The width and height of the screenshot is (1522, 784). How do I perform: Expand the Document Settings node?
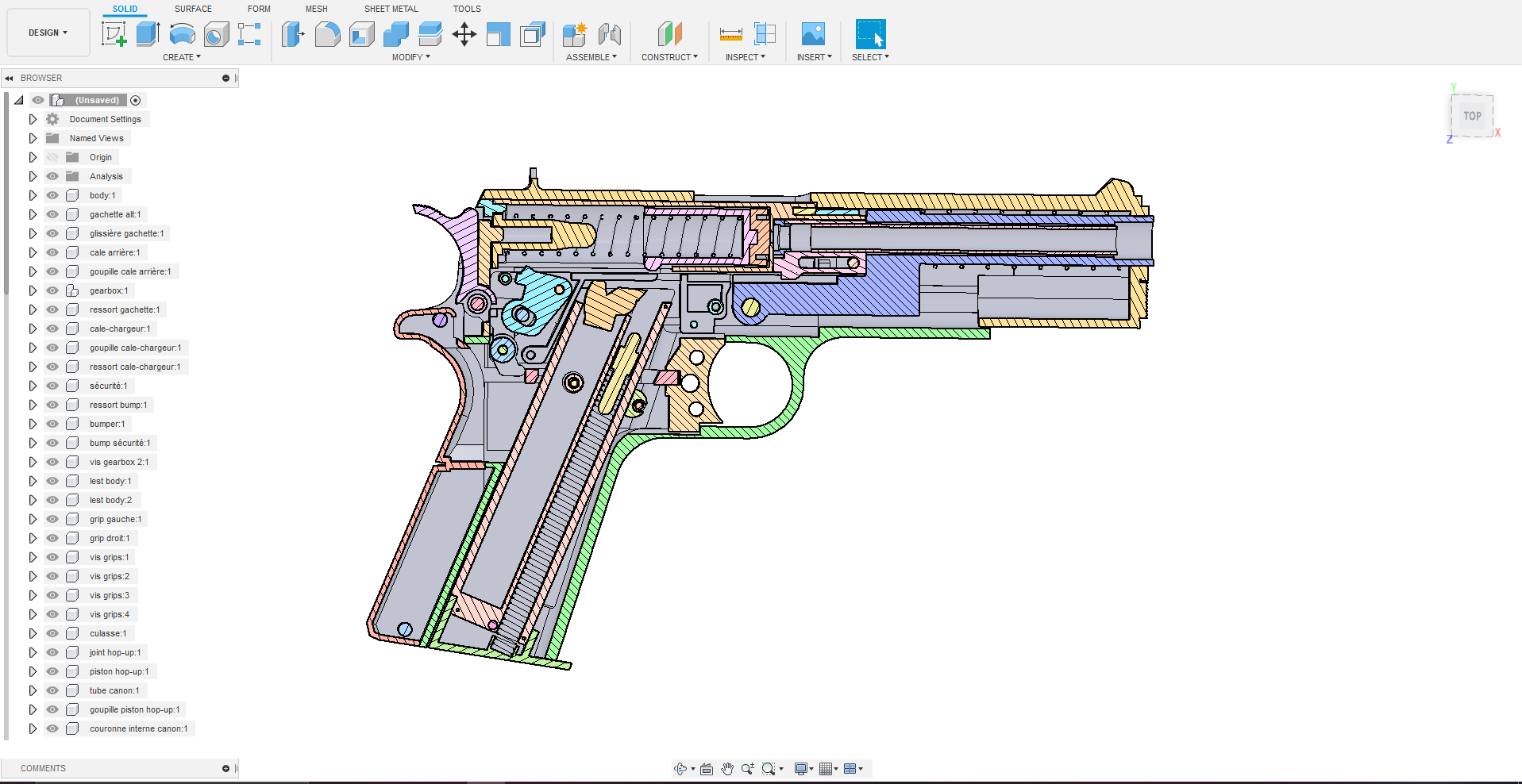click(33, 119)
